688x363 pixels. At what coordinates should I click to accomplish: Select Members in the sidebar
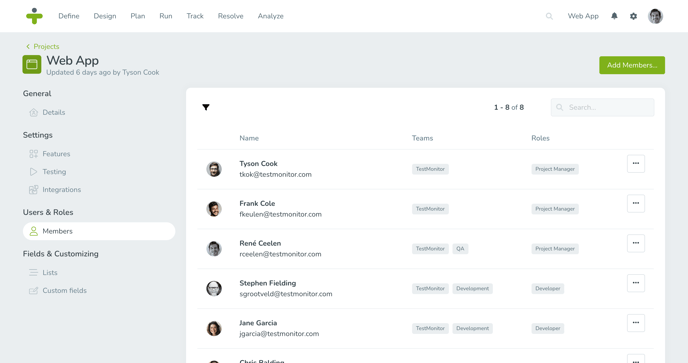(99, 231)
